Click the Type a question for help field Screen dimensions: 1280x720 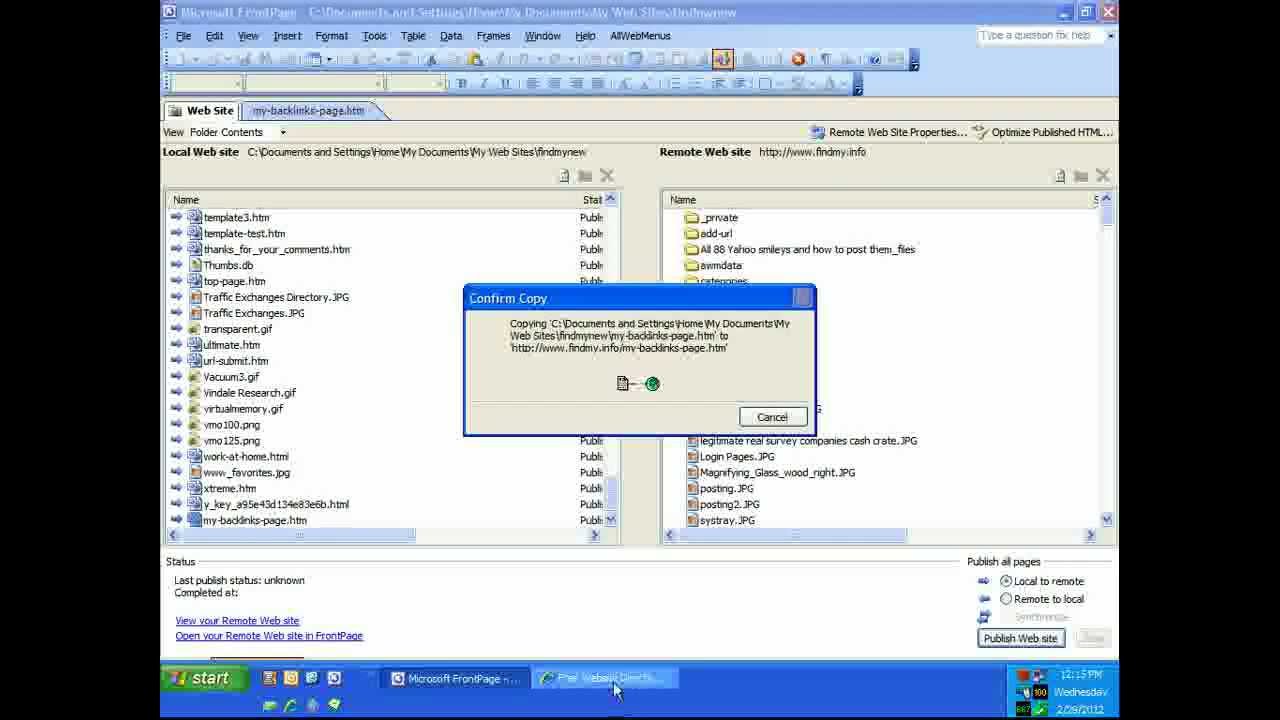1040,35
